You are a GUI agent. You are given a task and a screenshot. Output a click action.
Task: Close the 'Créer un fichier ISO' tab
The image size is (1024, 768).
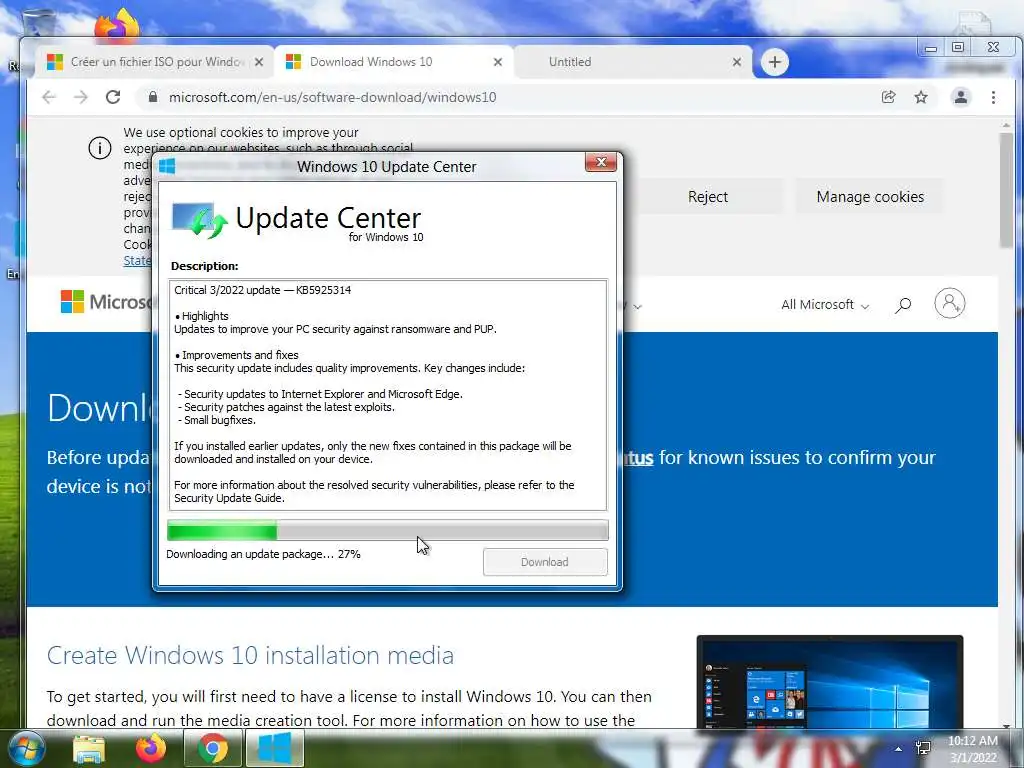[259, 62]
